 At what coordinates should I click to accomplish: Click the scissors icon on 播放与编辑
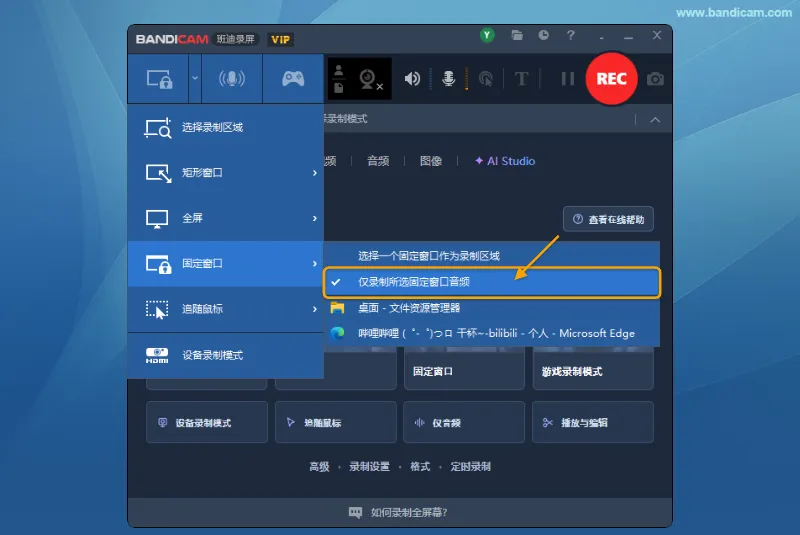pos(547,422)
